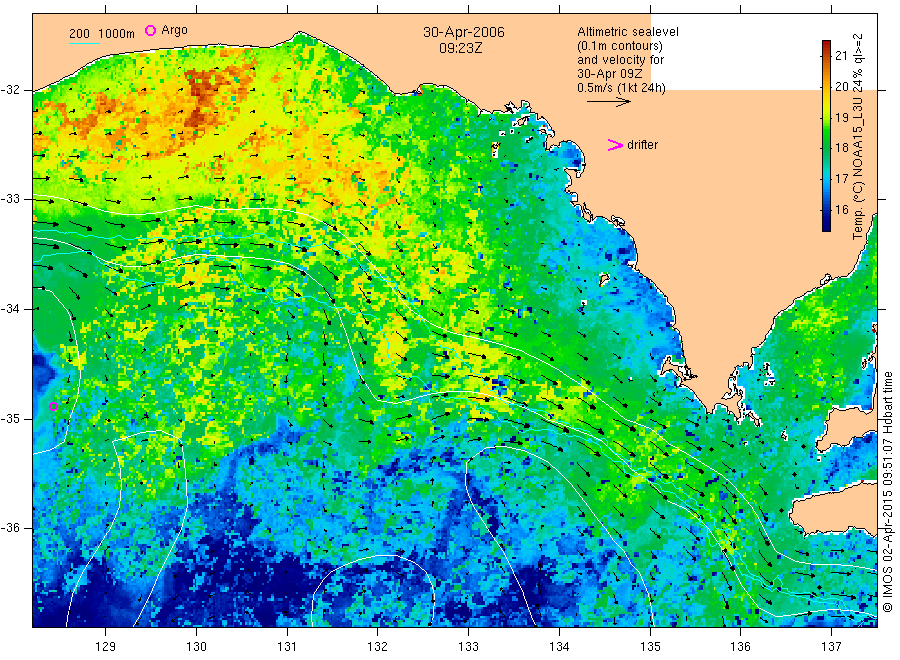900x660 pixels.
Task: Click the 21 value on the color bar
Action: 841,56
